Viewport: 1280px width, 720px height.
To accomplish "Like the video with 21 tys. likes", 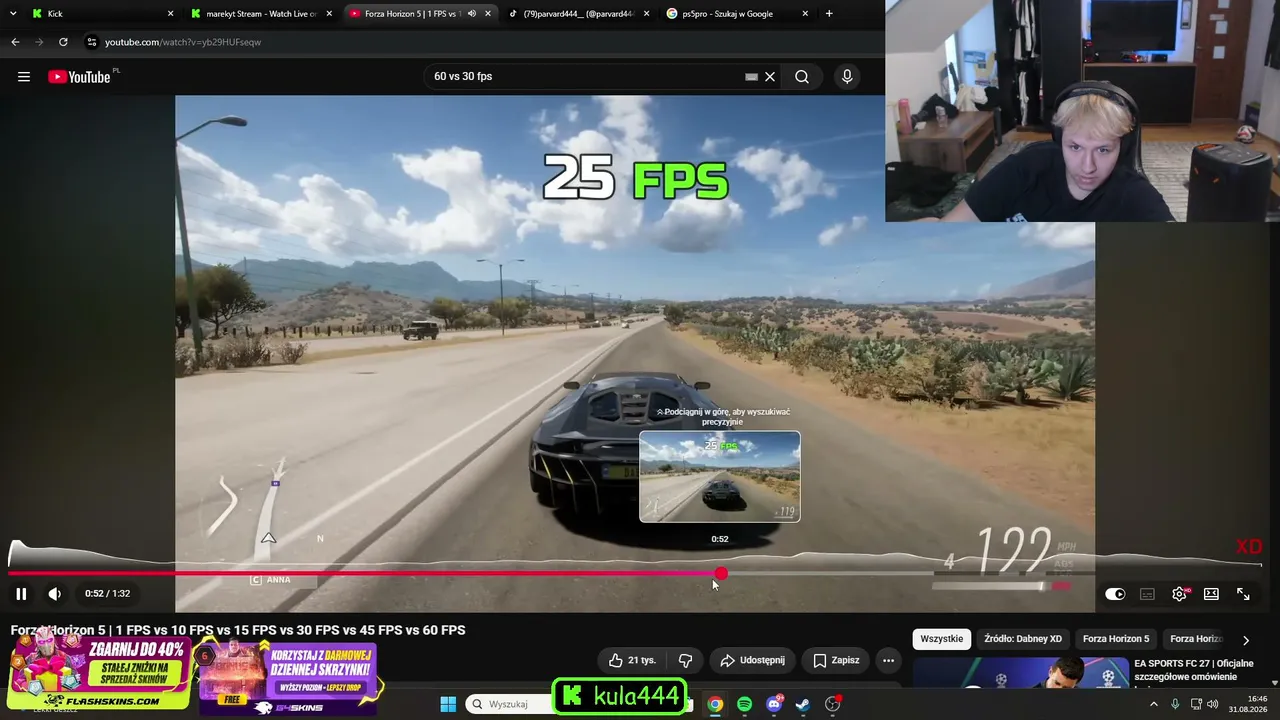I will point(632,660).
